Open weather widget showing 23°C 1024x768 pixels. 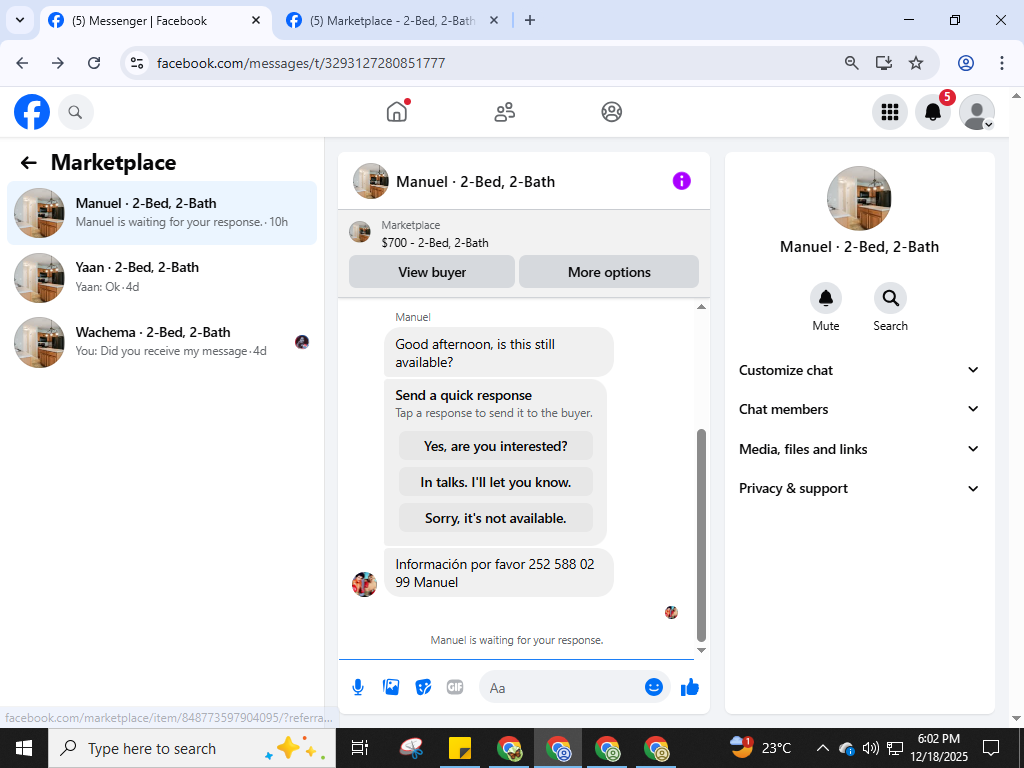pos(760,748)
